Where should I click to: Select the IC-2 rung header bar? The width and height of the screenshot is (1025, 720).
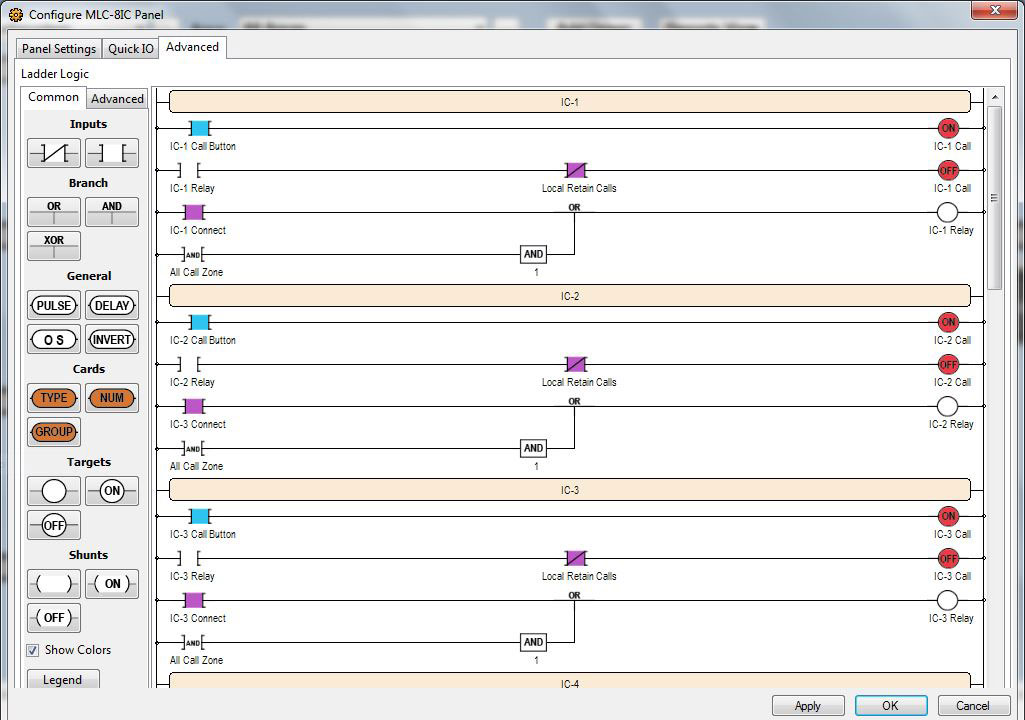pyautogui.click(x=569, y=296)
